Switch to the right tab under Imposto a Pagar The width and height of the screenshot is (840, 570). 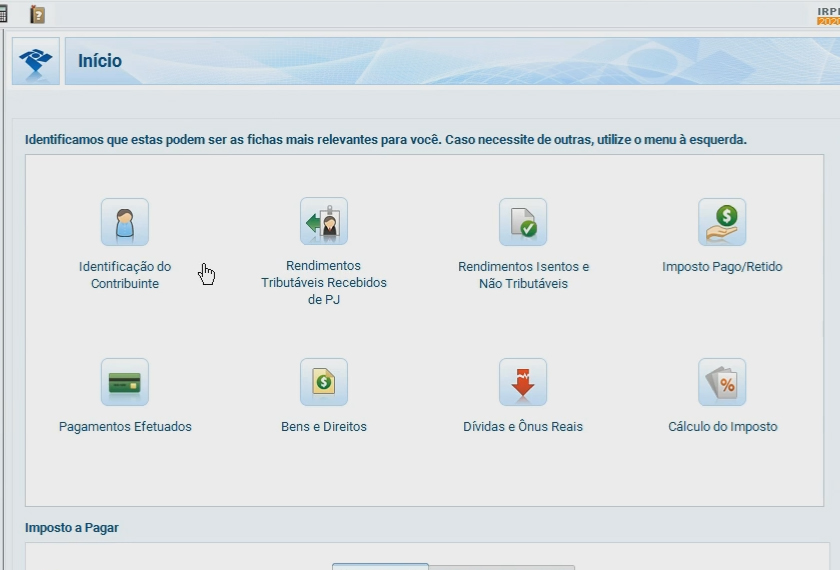tap(502, 567)
